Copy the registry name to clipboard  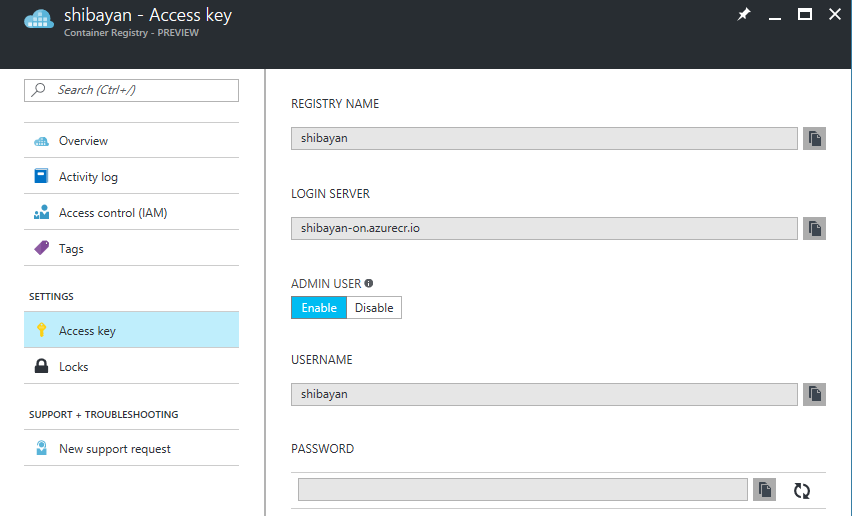coord(814,139)
